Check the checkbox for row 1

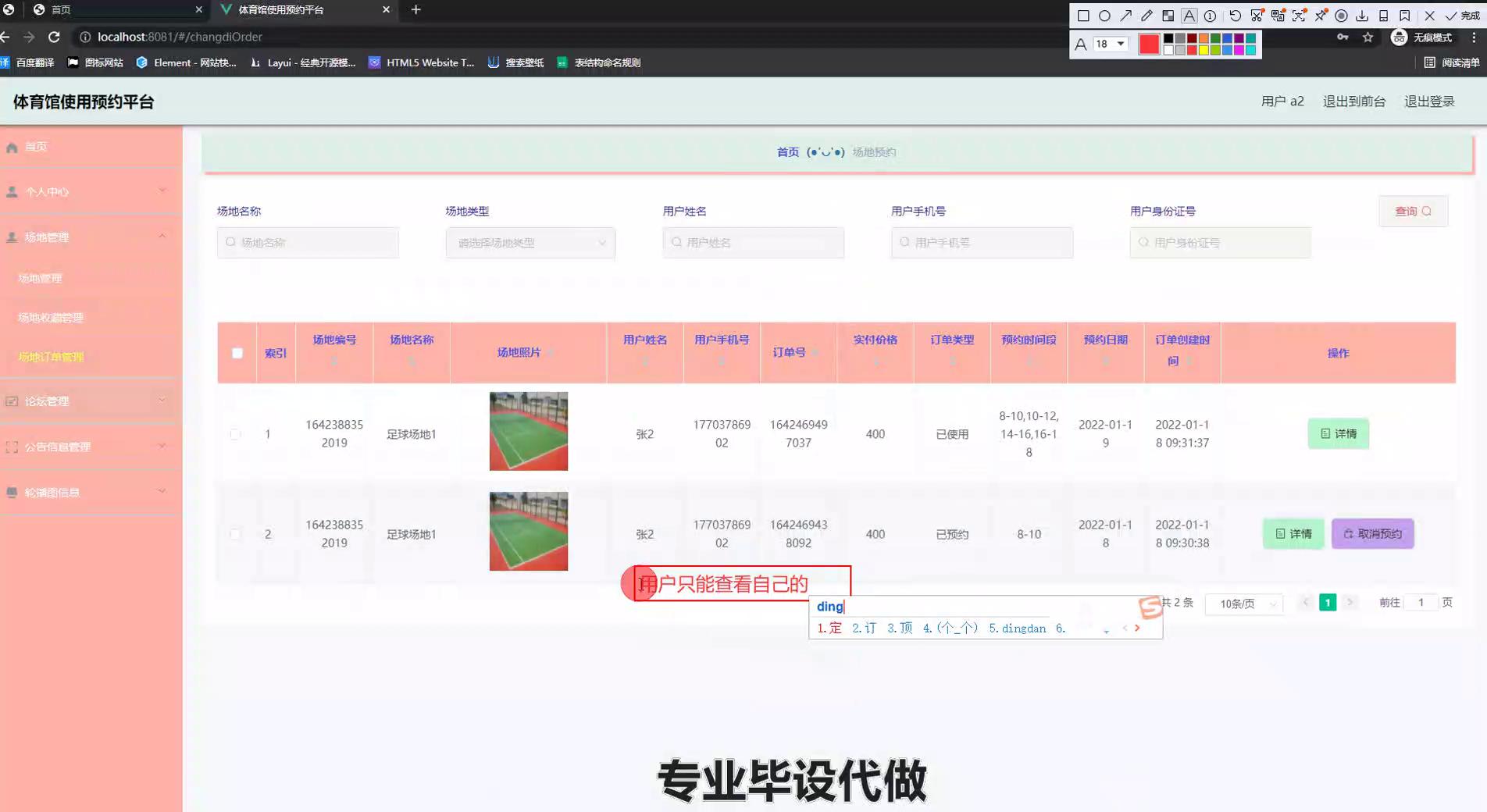(x=235, y=434)
